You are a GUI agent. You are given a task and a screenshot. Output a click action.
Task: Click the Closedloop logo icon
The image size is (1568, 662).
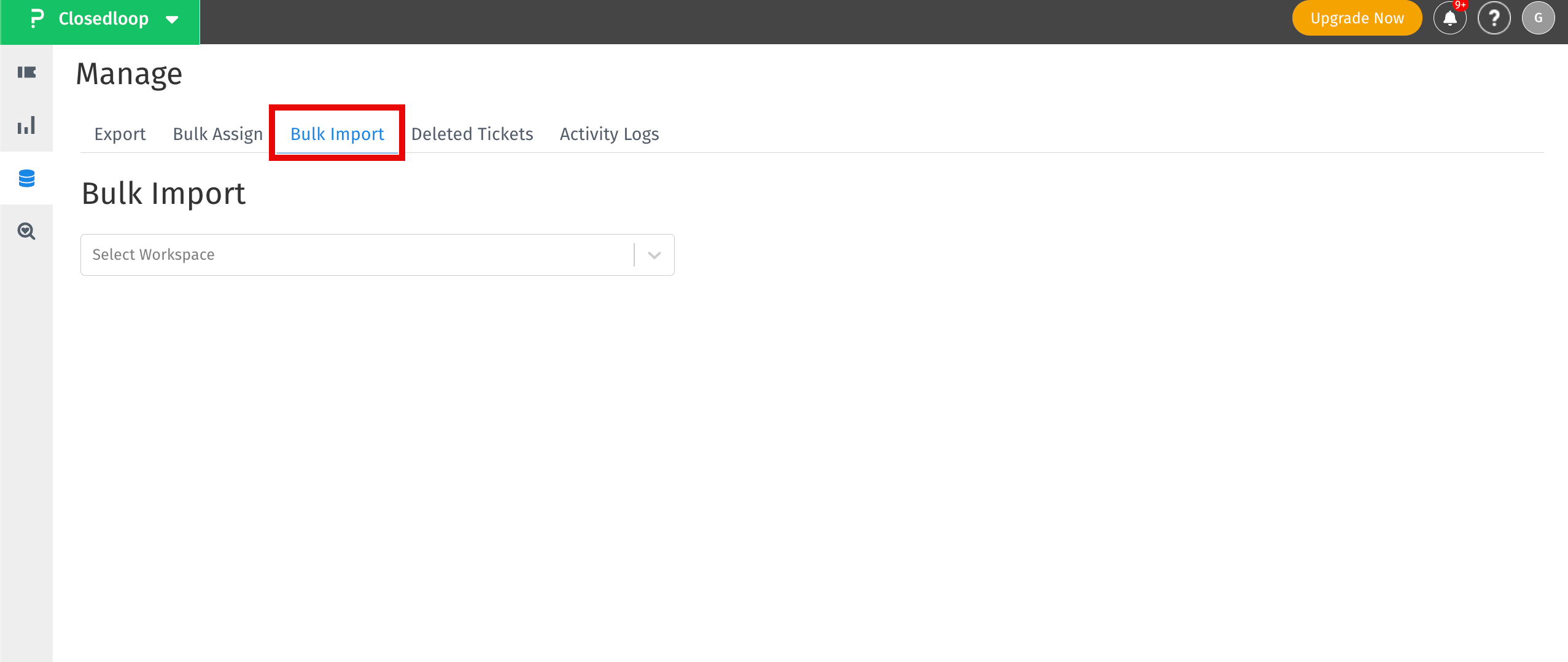point(37,18)
